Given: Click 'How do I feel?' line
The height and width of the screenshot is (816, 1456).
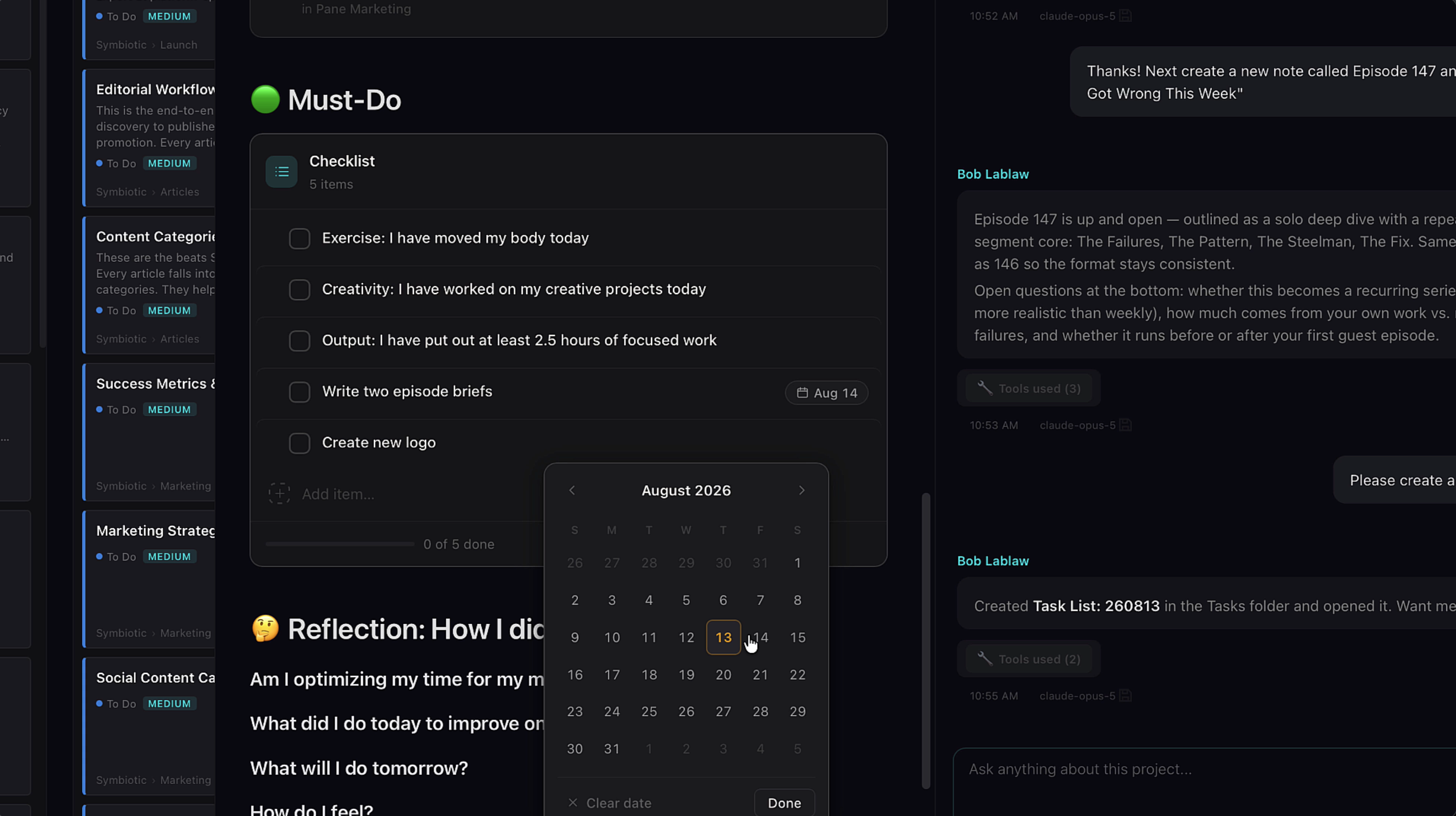Looking at the screenshot, I should pyautogui.click(x=311, y=810).
